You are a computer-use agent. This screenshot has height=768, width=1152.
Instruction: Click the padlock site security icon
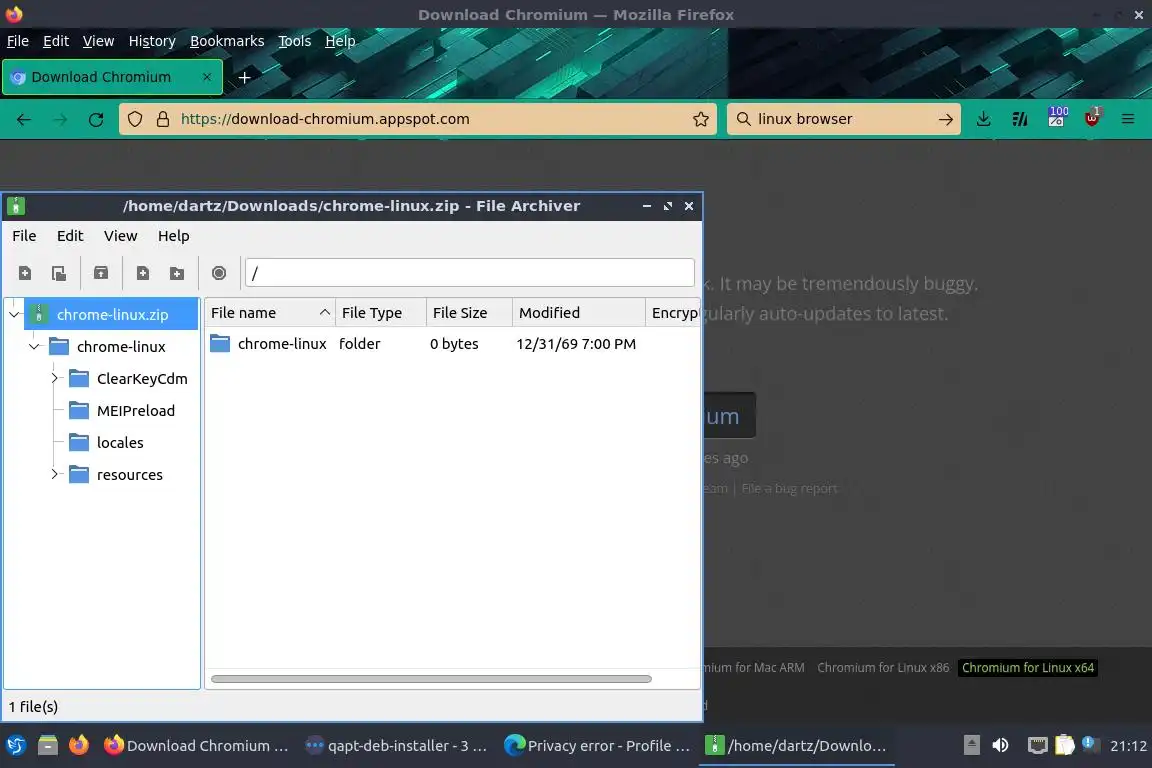tap(162, 119)
